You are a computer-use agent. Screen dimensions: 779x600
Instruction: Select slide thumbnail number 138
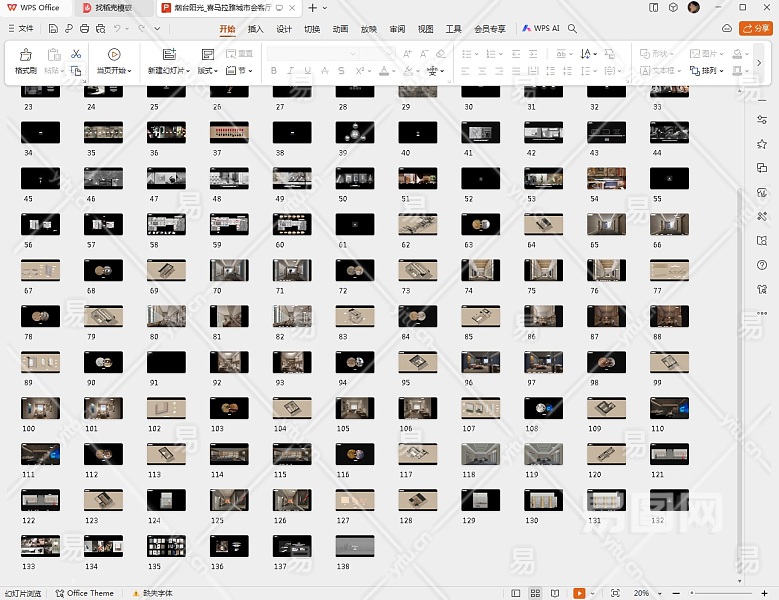point(353,545)
